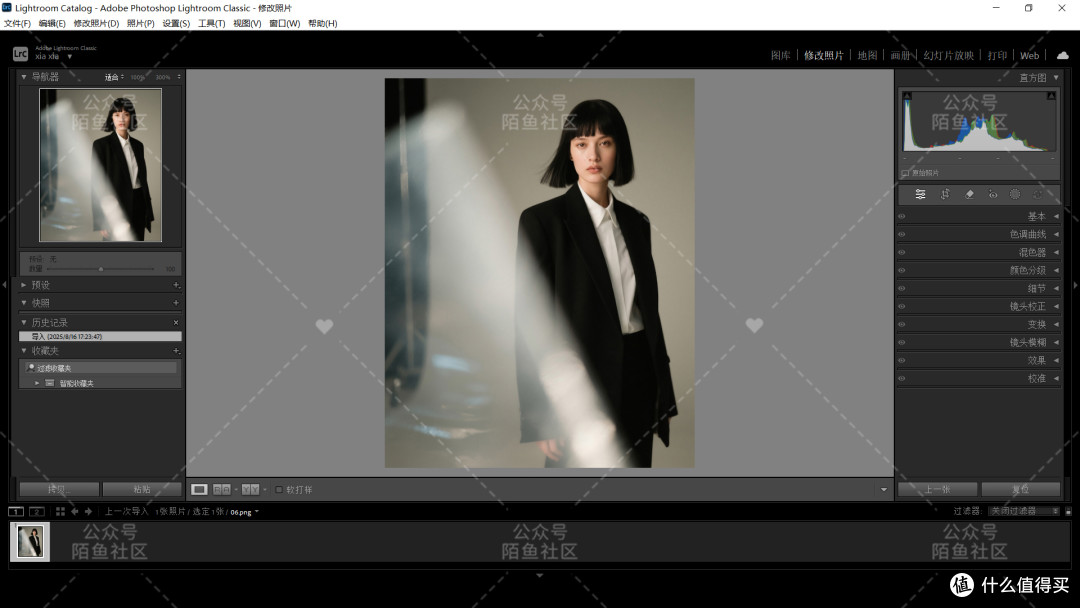Switch to the 图库 module
This screenshot has height=608, width=1080.
(x=780, y=55)
